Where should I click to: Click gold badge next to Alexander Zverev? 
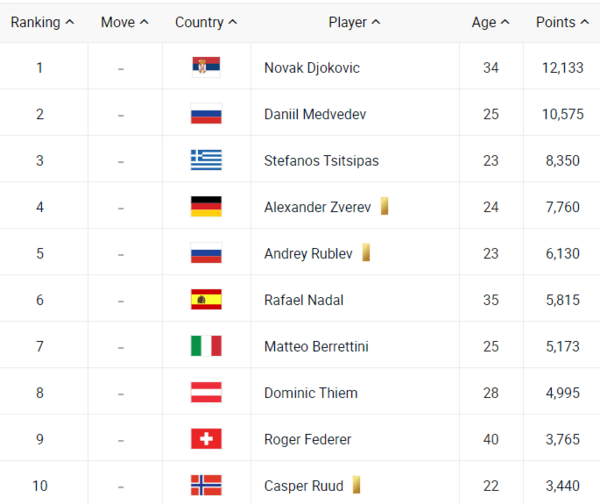tap(384, 207)
